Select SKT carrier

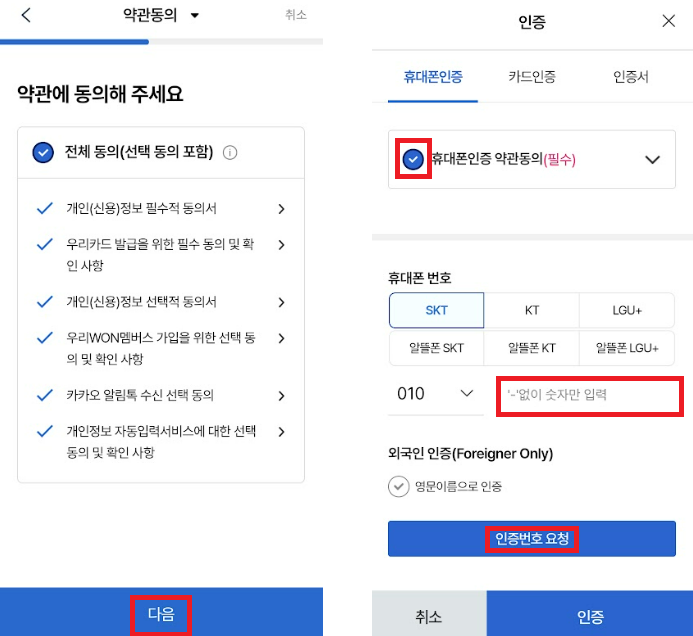(436, 310)
